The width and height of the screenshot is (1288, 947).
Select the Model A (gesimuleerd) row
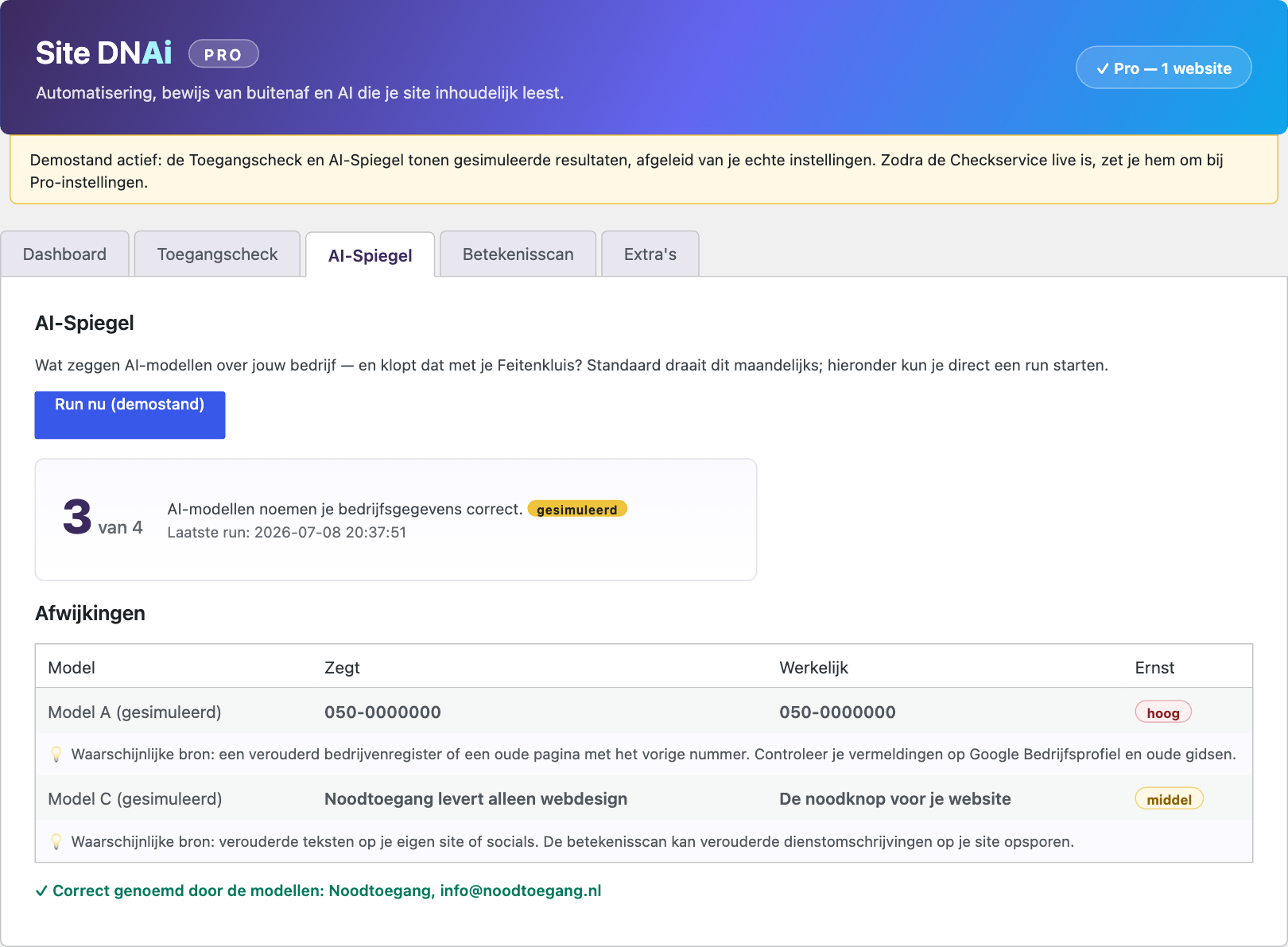click(x=643, y=712)
